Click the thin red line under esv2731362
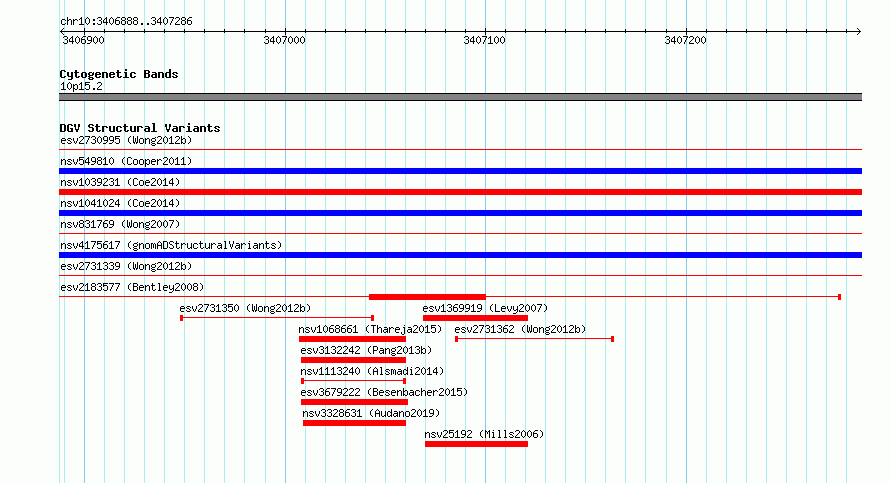890x483 pixels. (x=535, y=339)
